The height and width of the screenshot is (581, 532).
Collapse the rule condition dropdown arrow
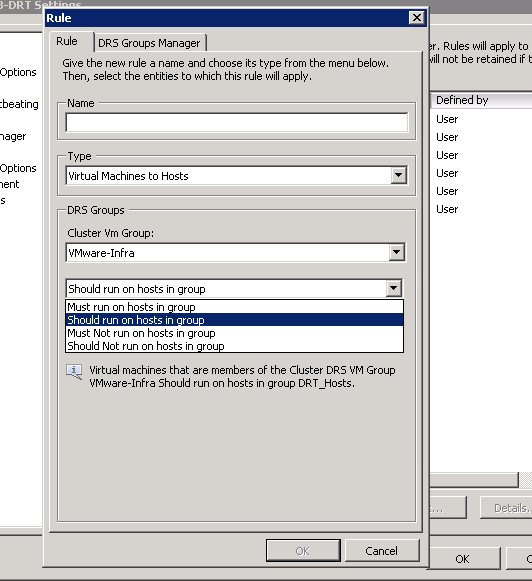coord(393,288)
